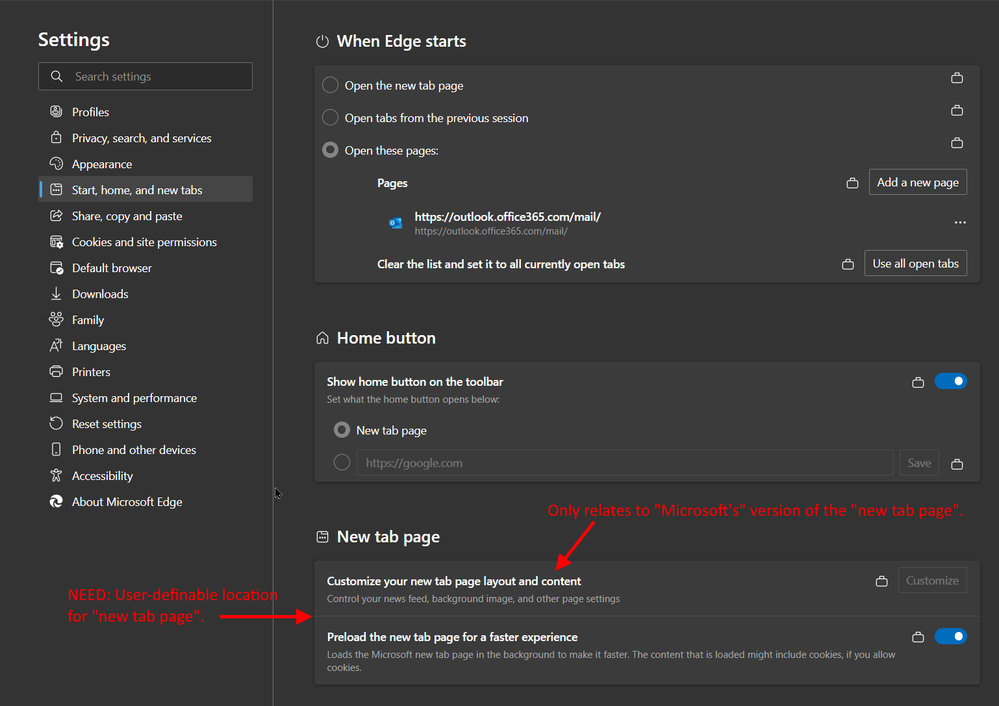Click the Profiles icon in sidebar

coord(56,112)
